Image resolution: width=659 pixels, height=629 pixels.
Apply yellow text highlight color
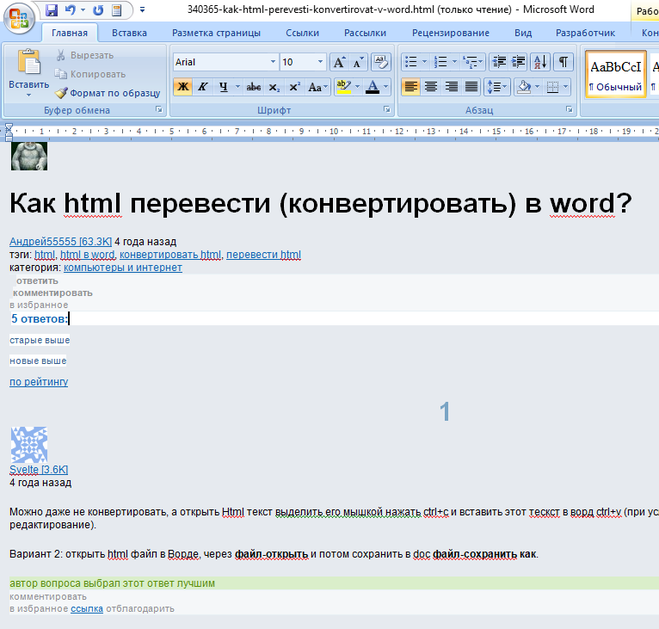[x=344, y=87]
